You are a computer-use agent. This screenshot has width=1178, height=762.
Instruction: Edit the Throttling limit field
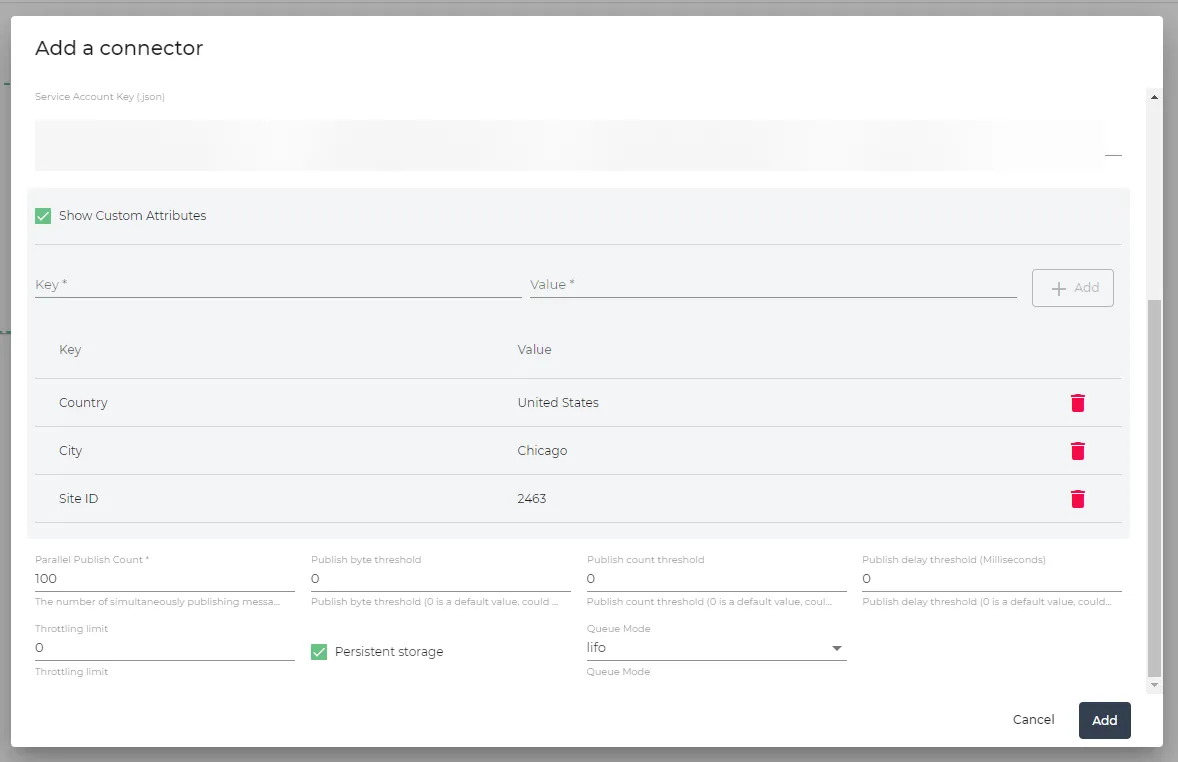(165, 648)
